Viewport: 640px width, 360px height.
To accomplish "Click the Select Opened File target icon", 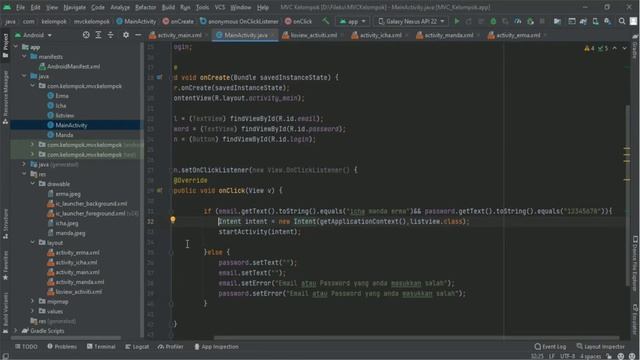I will (86, 35).
